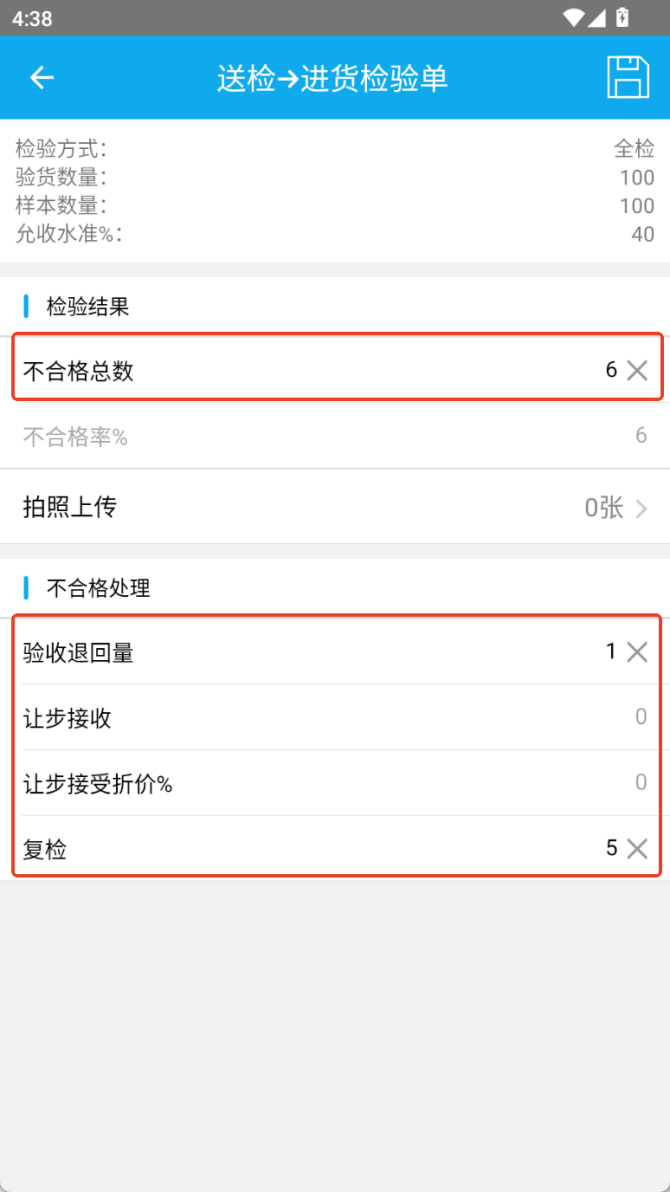Clear the 复检 value
670x1192 pixels.
click(637, 849)
